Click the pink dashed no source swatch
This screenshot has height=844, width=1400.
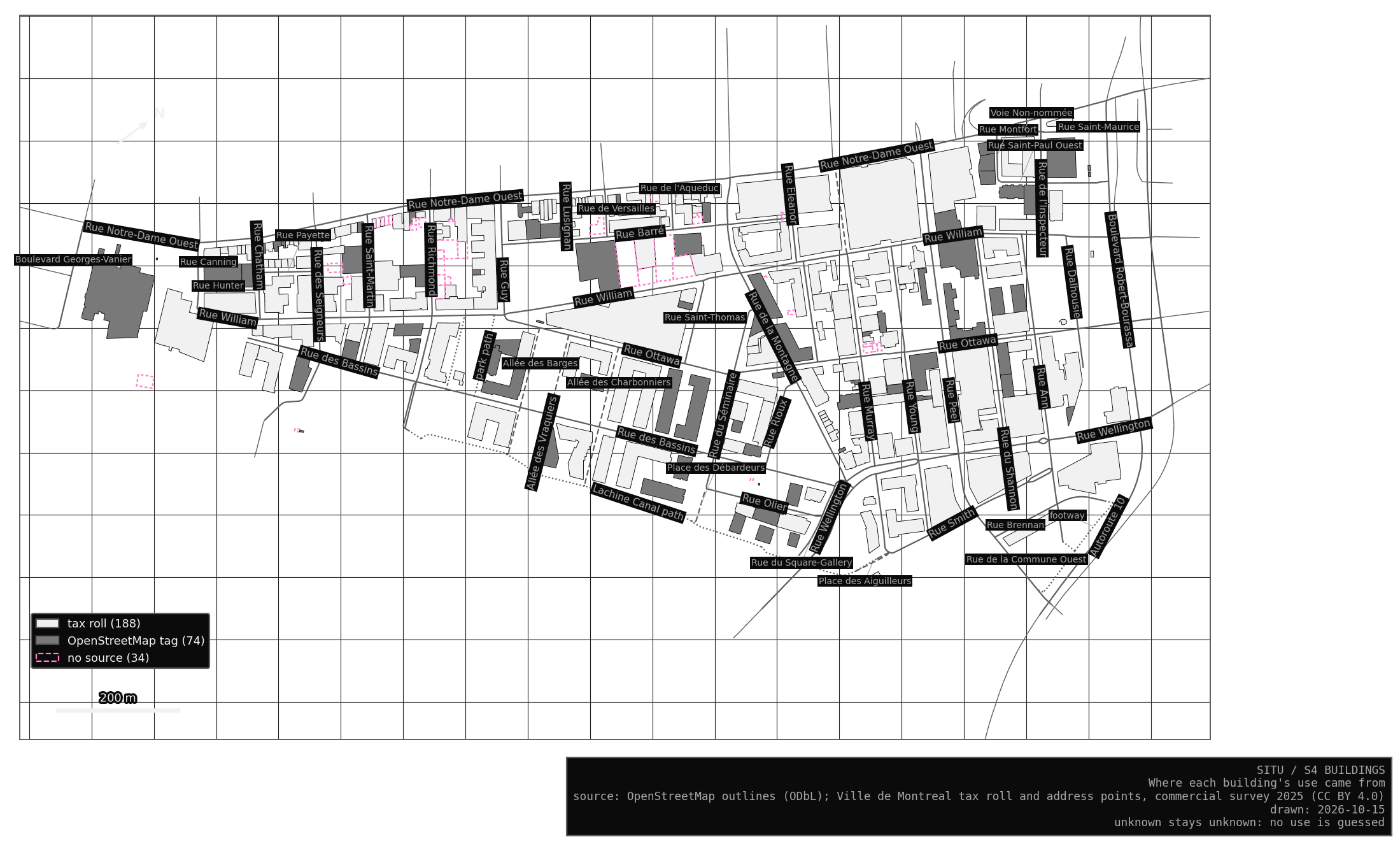48,657
